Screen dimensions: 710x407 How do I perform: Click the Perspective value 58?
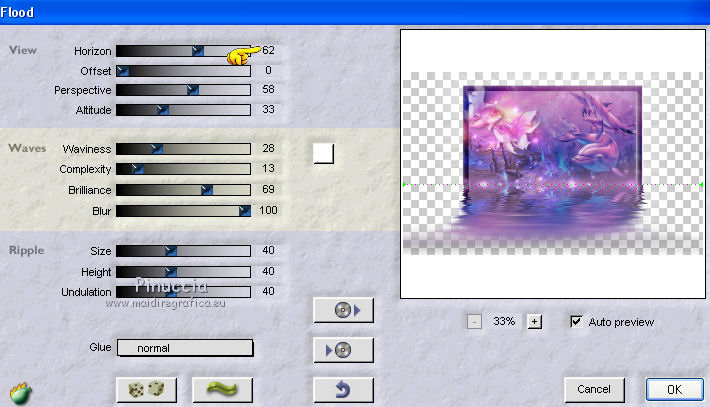(268, 89)
